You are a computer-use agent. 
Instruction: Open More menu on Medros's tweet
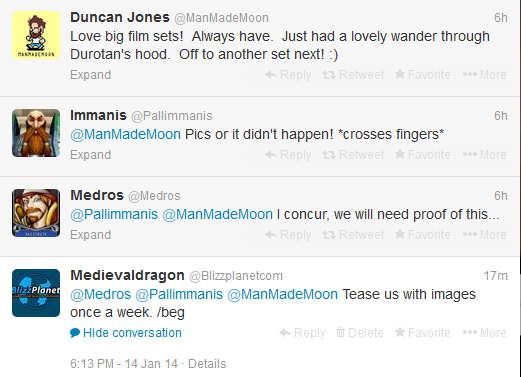[x=485, y=235]
